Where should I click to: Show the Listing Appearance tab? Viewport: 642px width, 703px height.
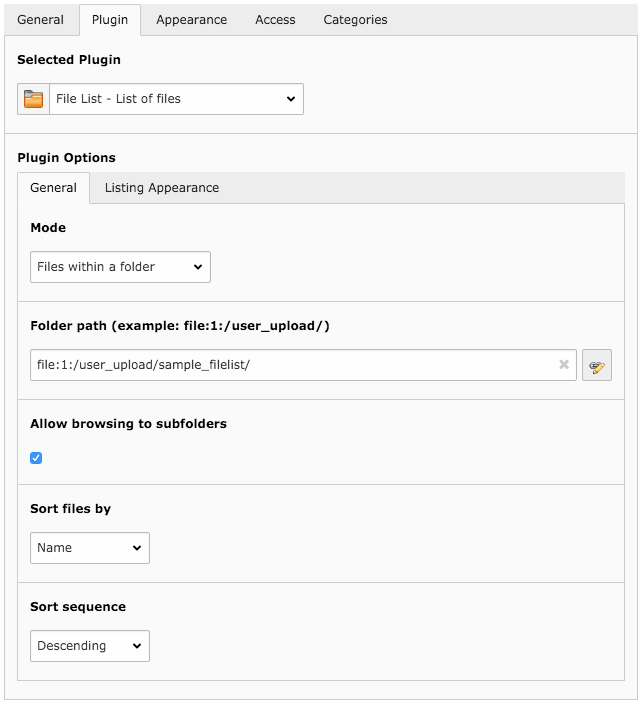[x=162, y=188]
